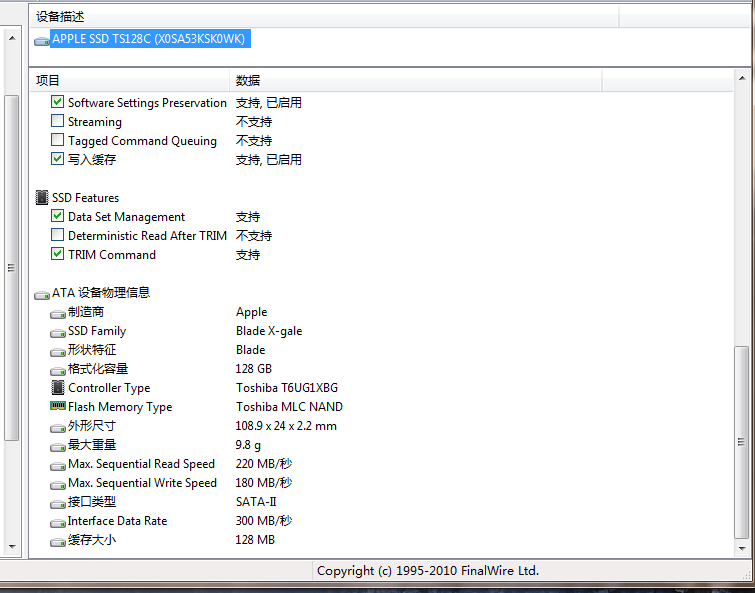Click the drive icon beside APPLE SSD TS128C
Image resolution: width=755 pixels, height=593 pixels.
coord(42,41)
